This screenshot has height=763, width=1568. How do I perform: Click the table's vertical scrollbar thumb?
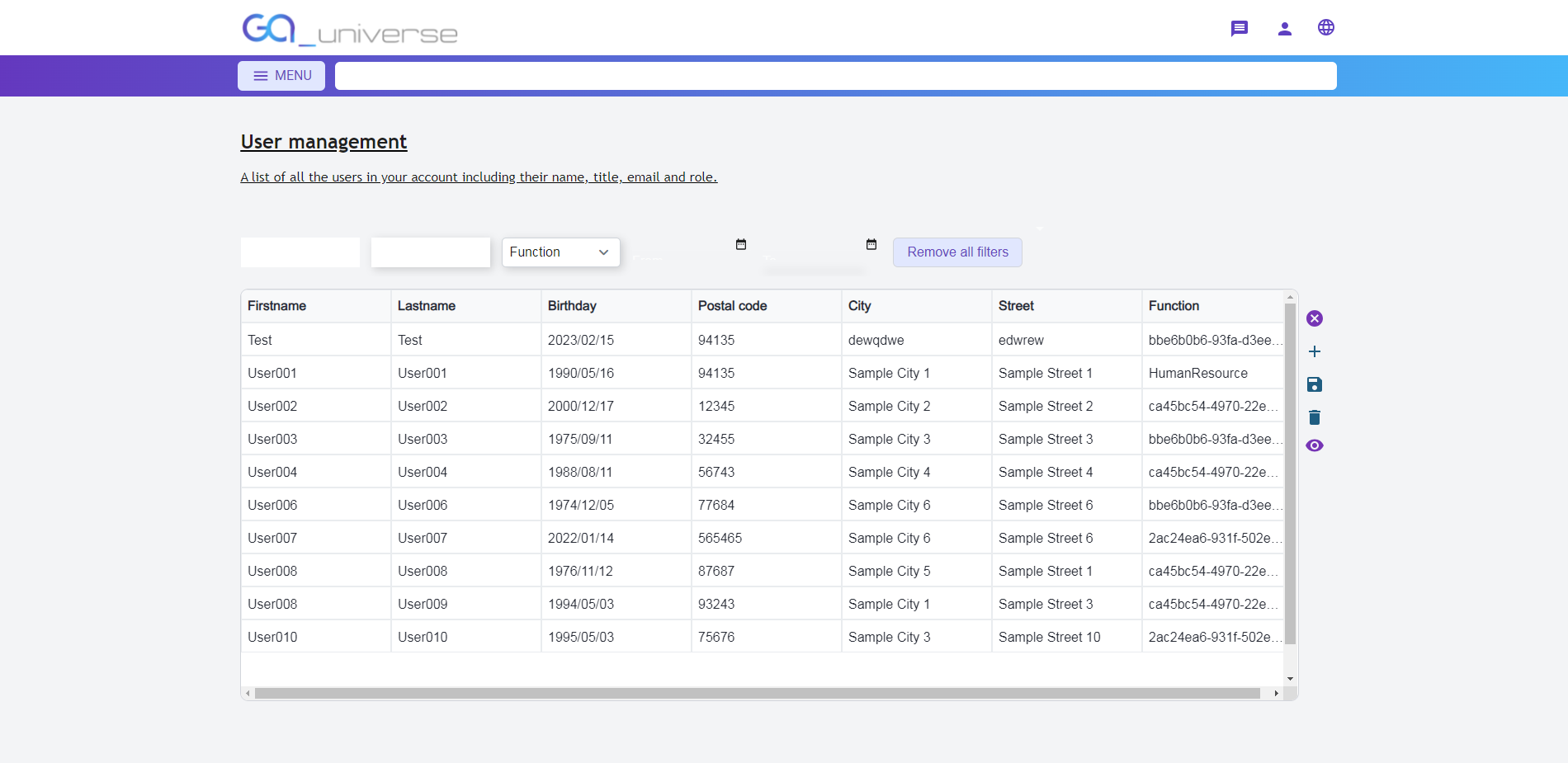pos(1290,473)
